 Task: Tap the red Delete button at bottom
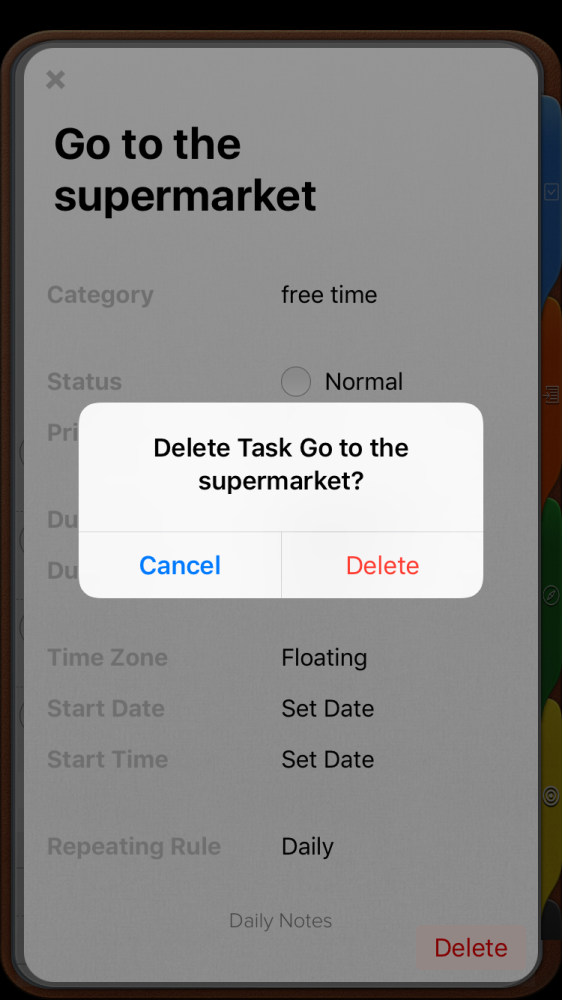coord(471,948)
